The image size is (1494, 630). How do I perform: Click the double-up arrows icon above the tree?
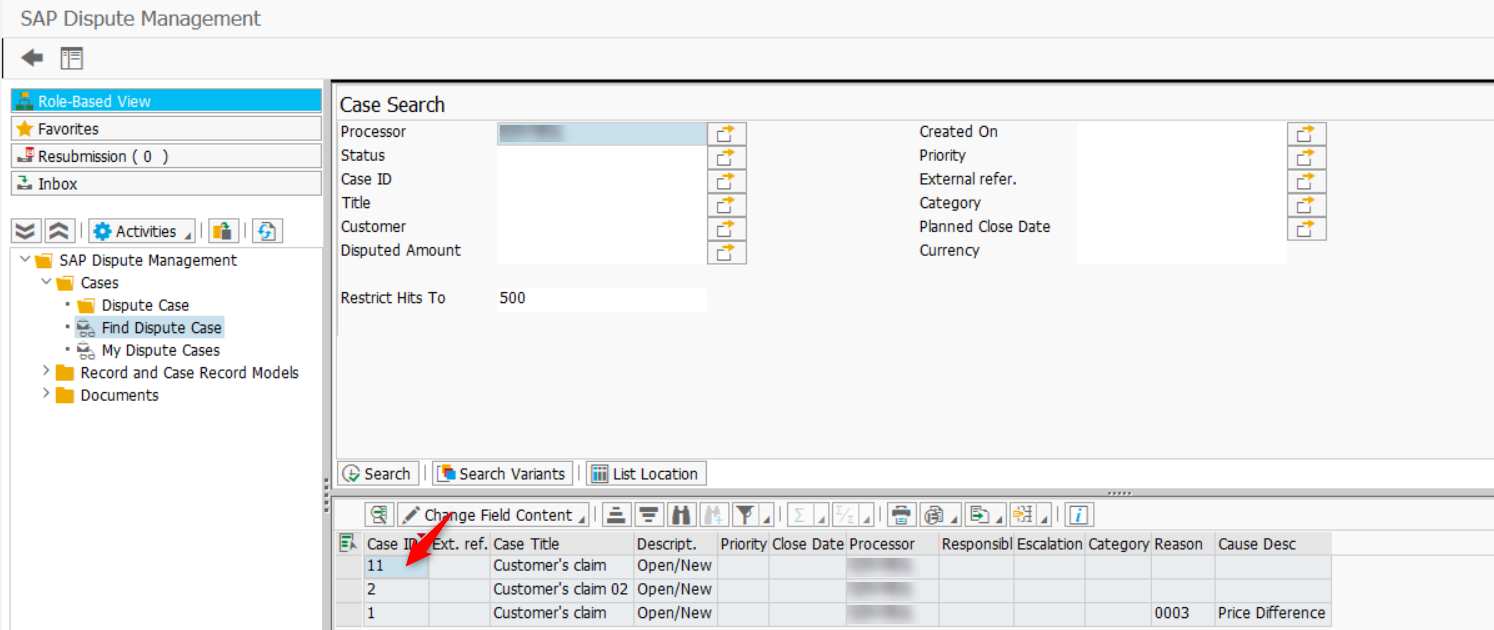59,231
